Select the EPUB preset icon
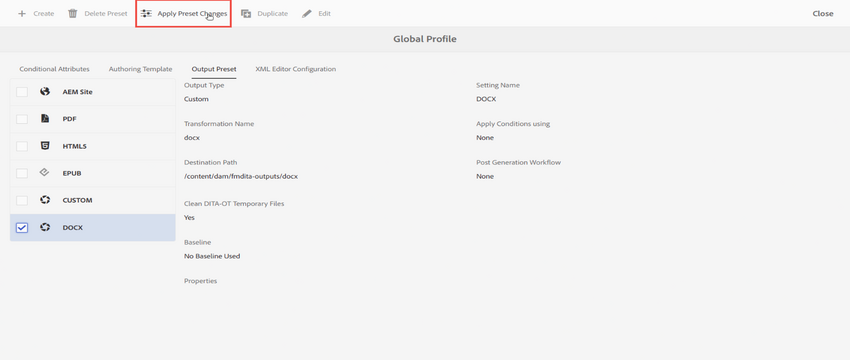The image size is (850, 360). (45, 173)
